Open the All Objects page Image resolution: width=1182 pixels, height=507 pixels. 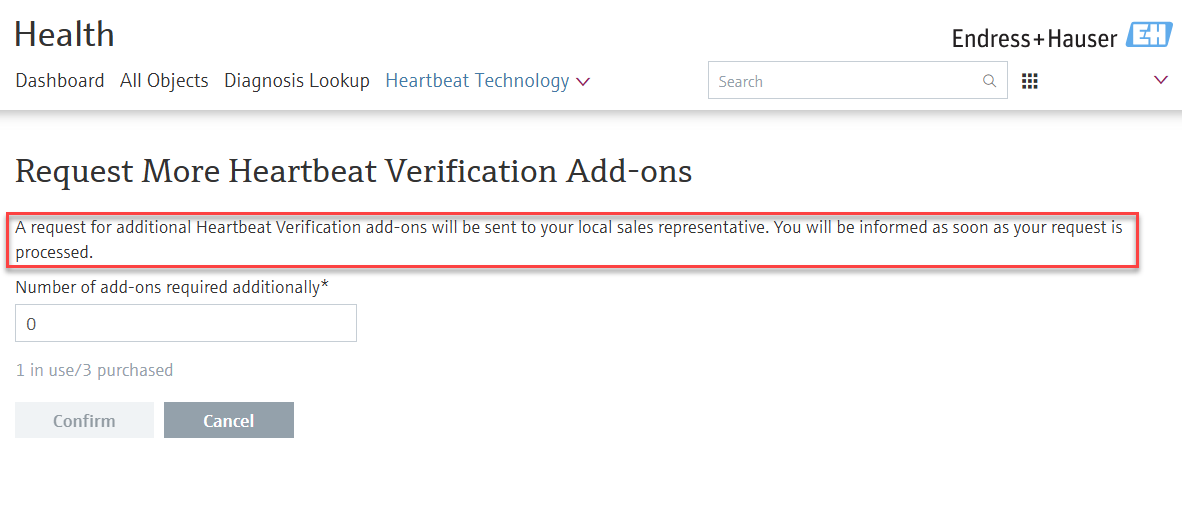[x=164, y=81]
